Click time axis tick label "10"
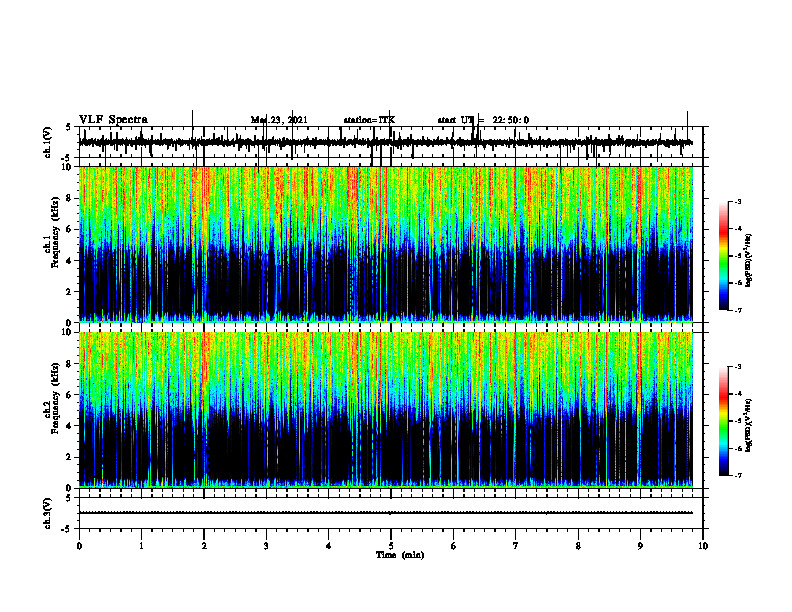Image resolution: width=792 pixels, height=612 pixels. (703, 546)
